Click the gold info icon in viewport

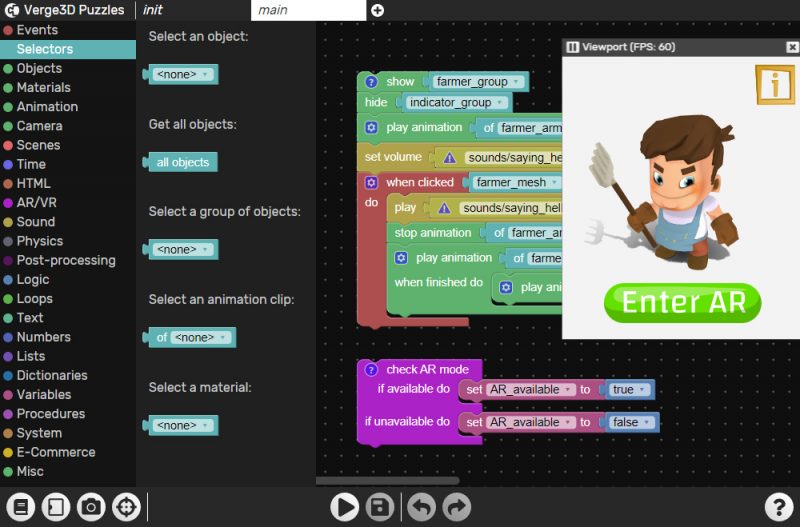click(773, 84)
